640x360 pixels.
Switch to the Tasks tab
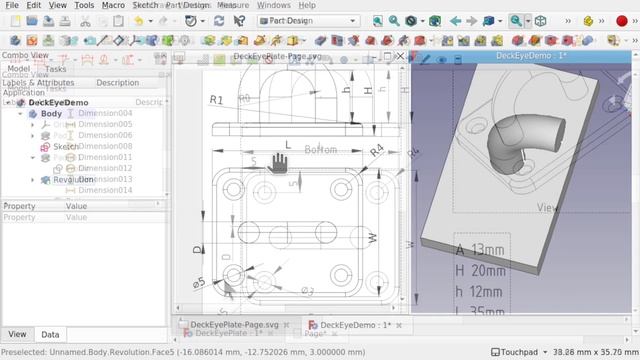56,69
